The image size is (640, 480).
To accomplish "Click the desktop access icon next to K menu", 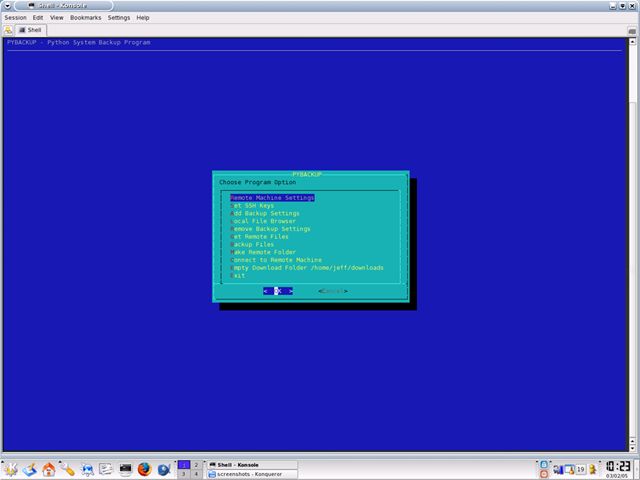I will pos(29,469).
